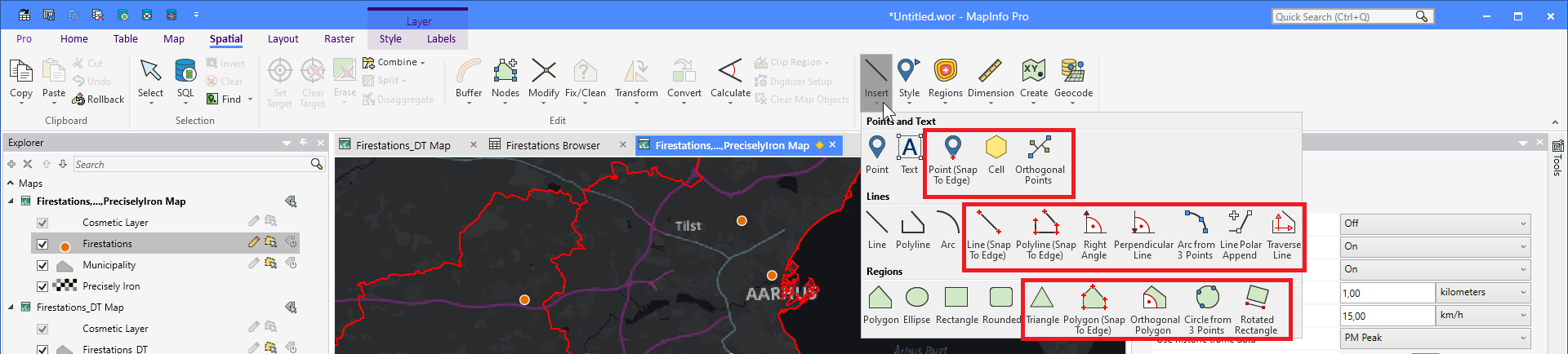Select the Point insert tool
The width and height of the screenshot is (1568, 354).
point(877,155)
